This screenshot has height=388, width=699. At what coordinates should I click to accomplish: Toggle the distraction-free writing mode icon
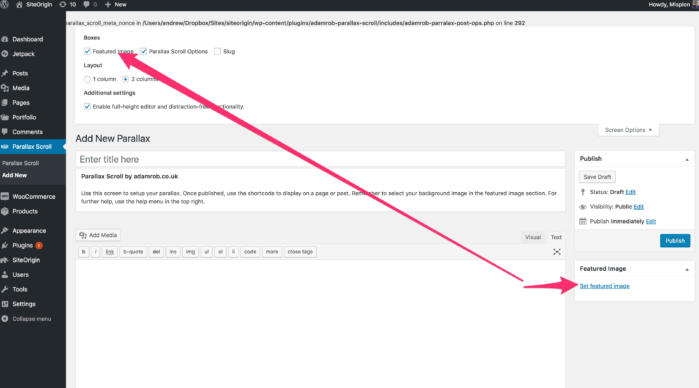coord(557,252)
